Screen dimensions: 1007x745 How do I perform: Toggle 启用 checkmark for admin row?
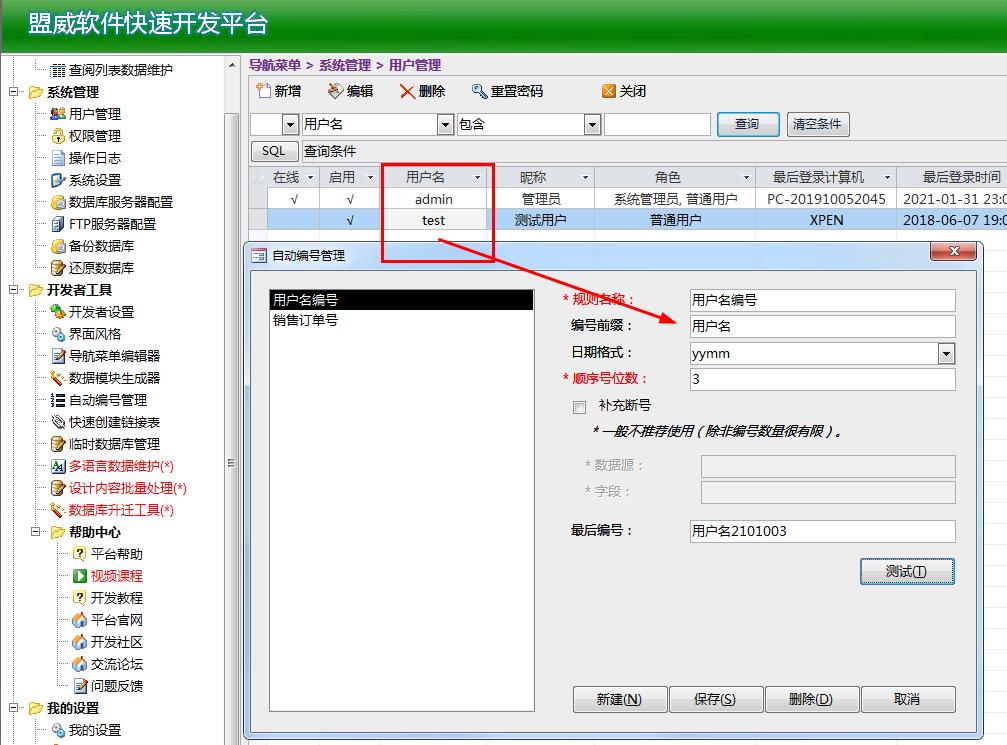(350, 199)
